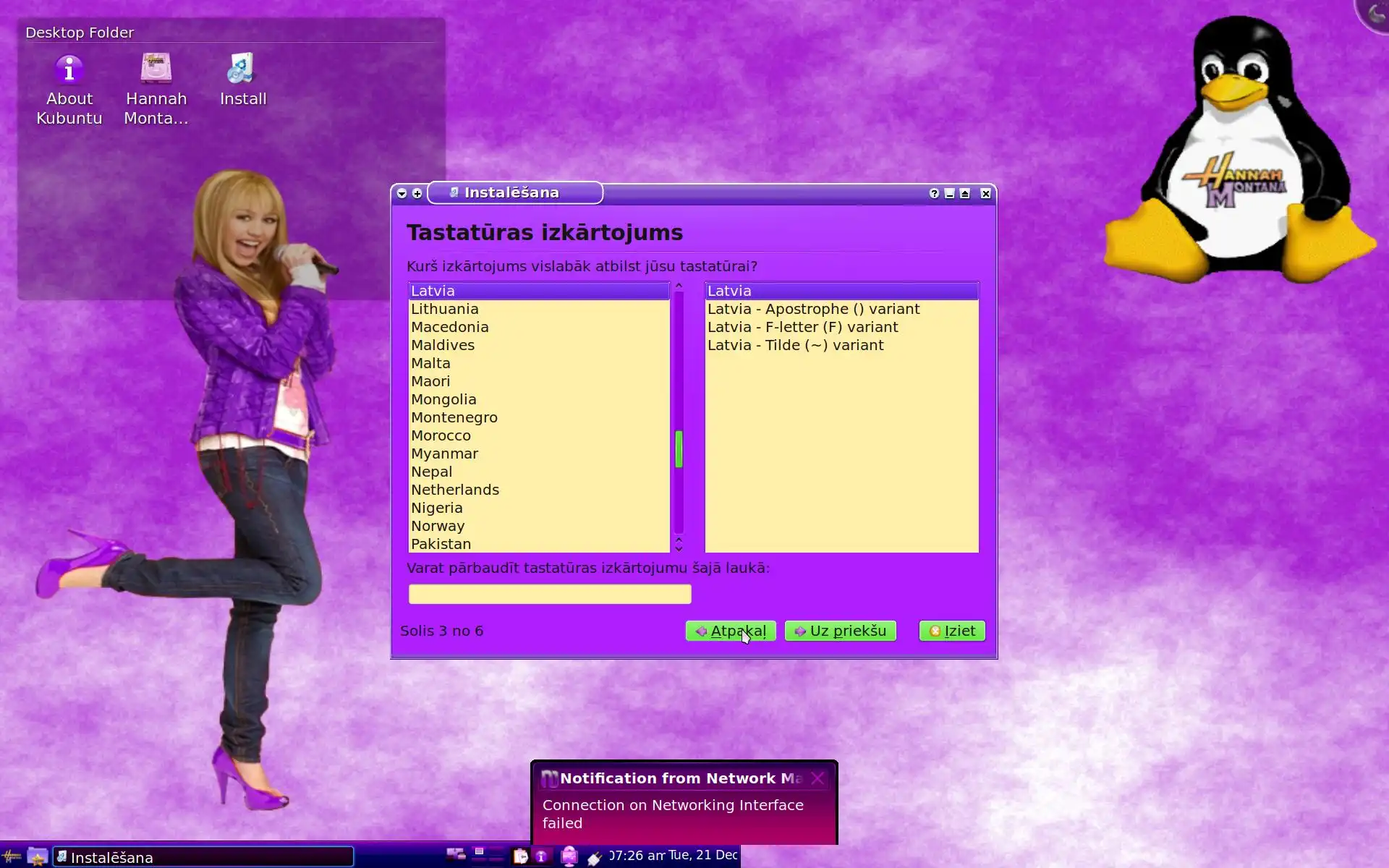Screen dimensions: 1389x868
Task: Click the help question mark titlebar icon
Action: 934,193
